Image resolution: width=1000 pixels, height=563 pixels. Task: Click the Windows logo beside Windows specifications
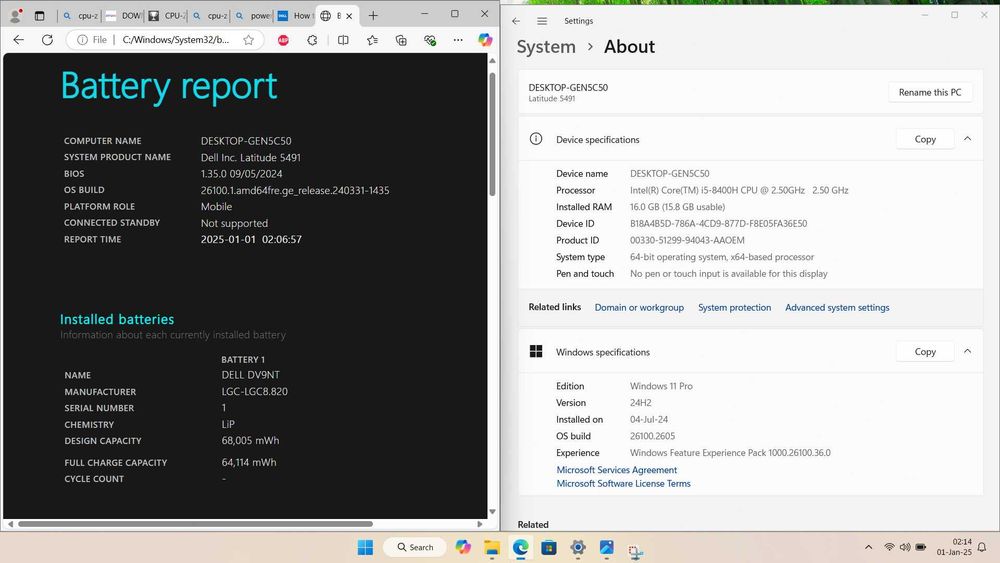point(536,351)
